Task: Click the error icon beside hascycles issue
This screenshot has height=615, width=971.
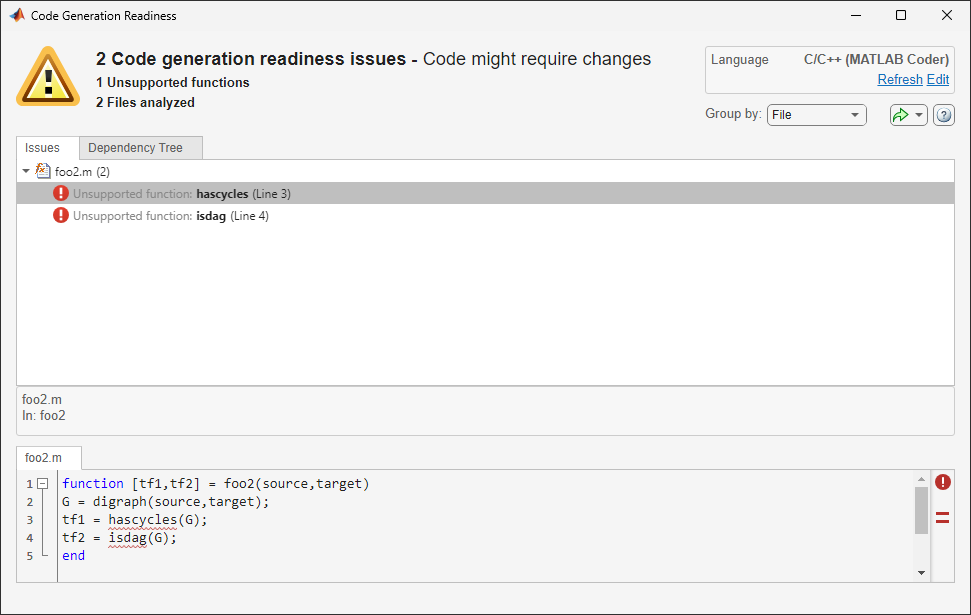Action: point(60,192)
